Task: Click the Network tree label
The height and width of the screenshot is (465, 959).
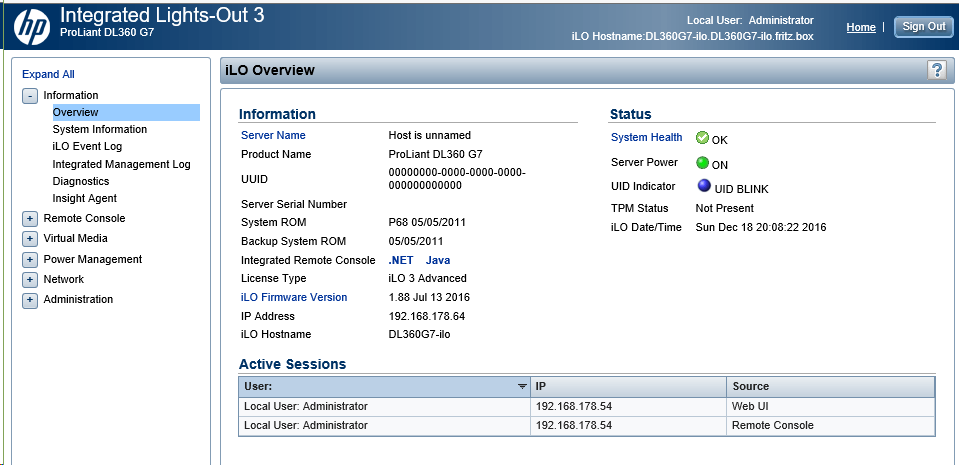Action: tap(64, 280)
